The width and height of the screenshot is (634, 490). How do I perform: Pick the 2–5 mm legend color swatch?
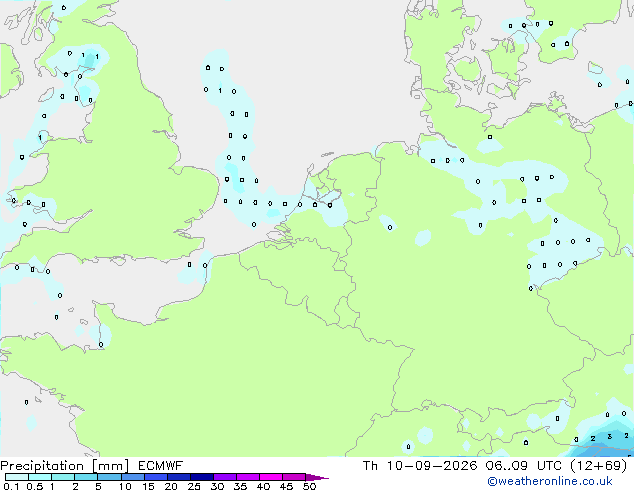[86, 477]
